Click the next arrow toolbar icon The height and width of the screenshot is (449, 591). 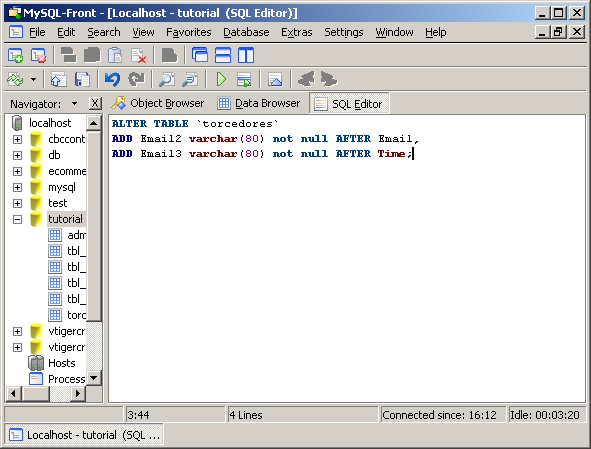tap(329, 79)
